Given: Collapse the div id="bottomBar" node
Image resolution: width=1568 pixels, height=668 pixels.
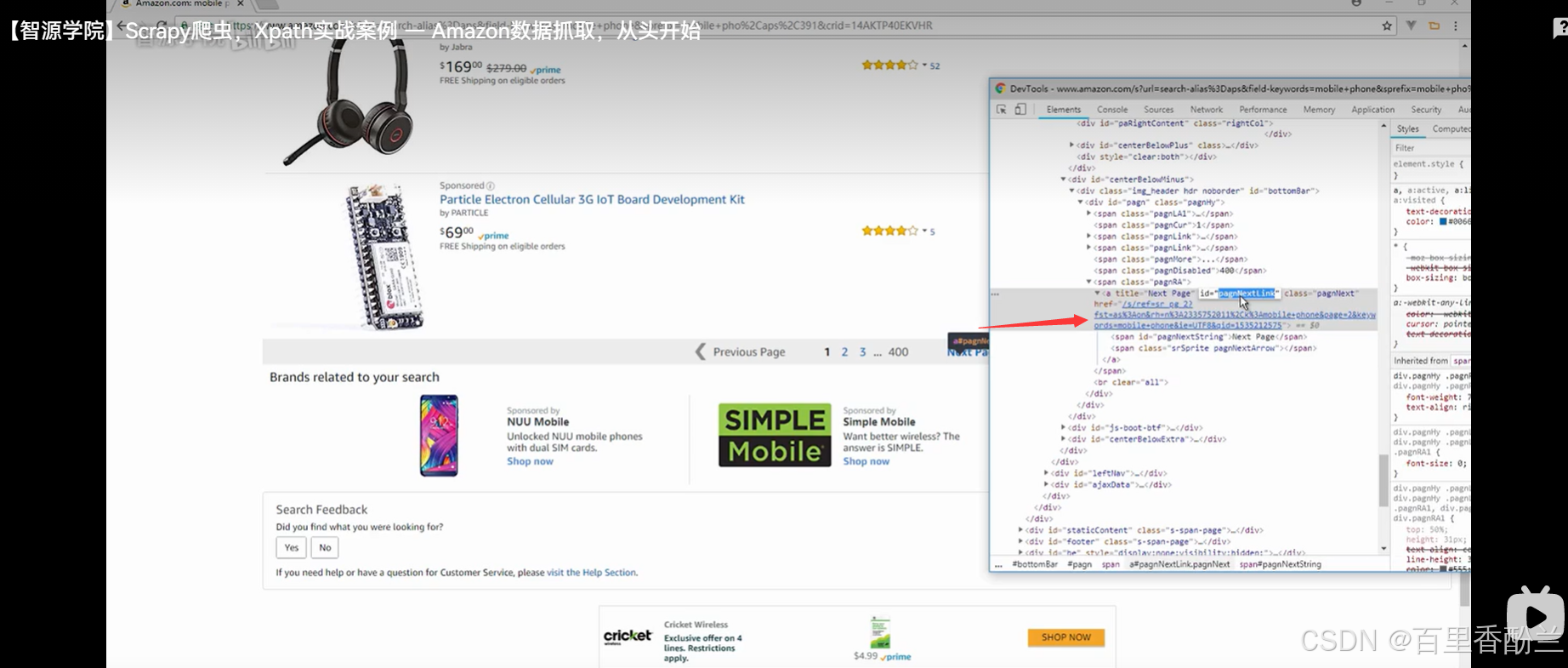Looking at the screenshot, I should point(1071,191).
